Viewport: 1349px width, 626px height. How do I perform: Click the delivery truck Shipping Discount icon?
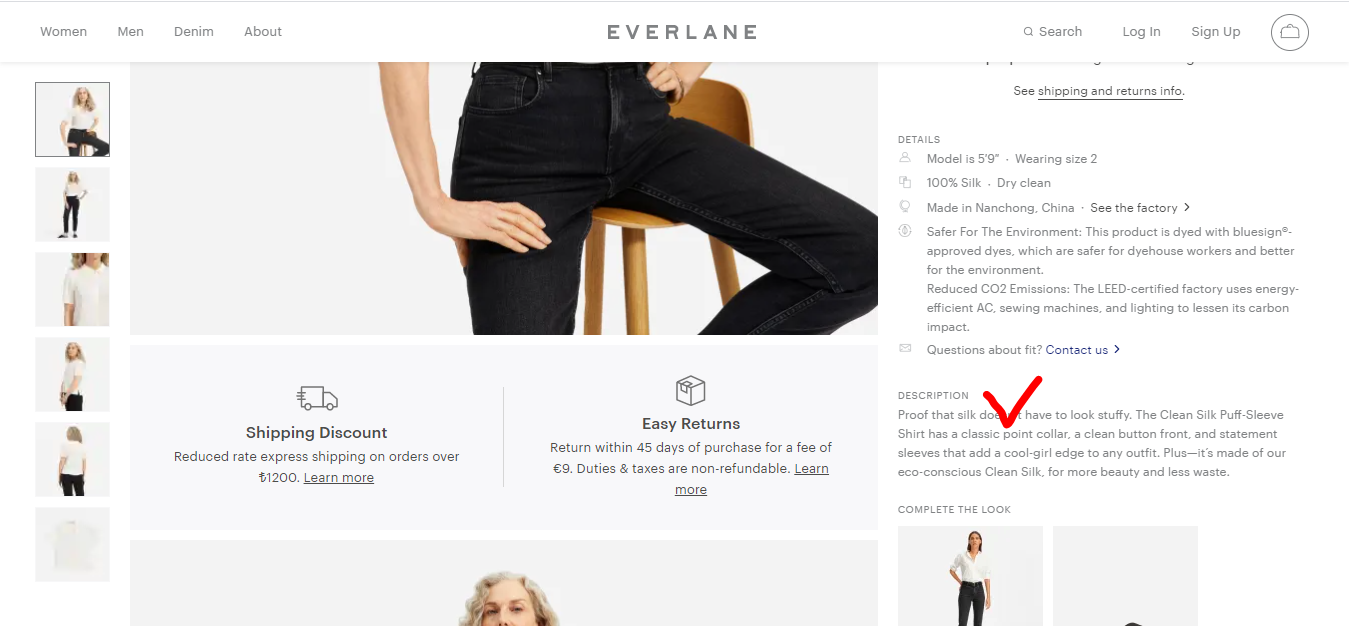tap(317, 398)
